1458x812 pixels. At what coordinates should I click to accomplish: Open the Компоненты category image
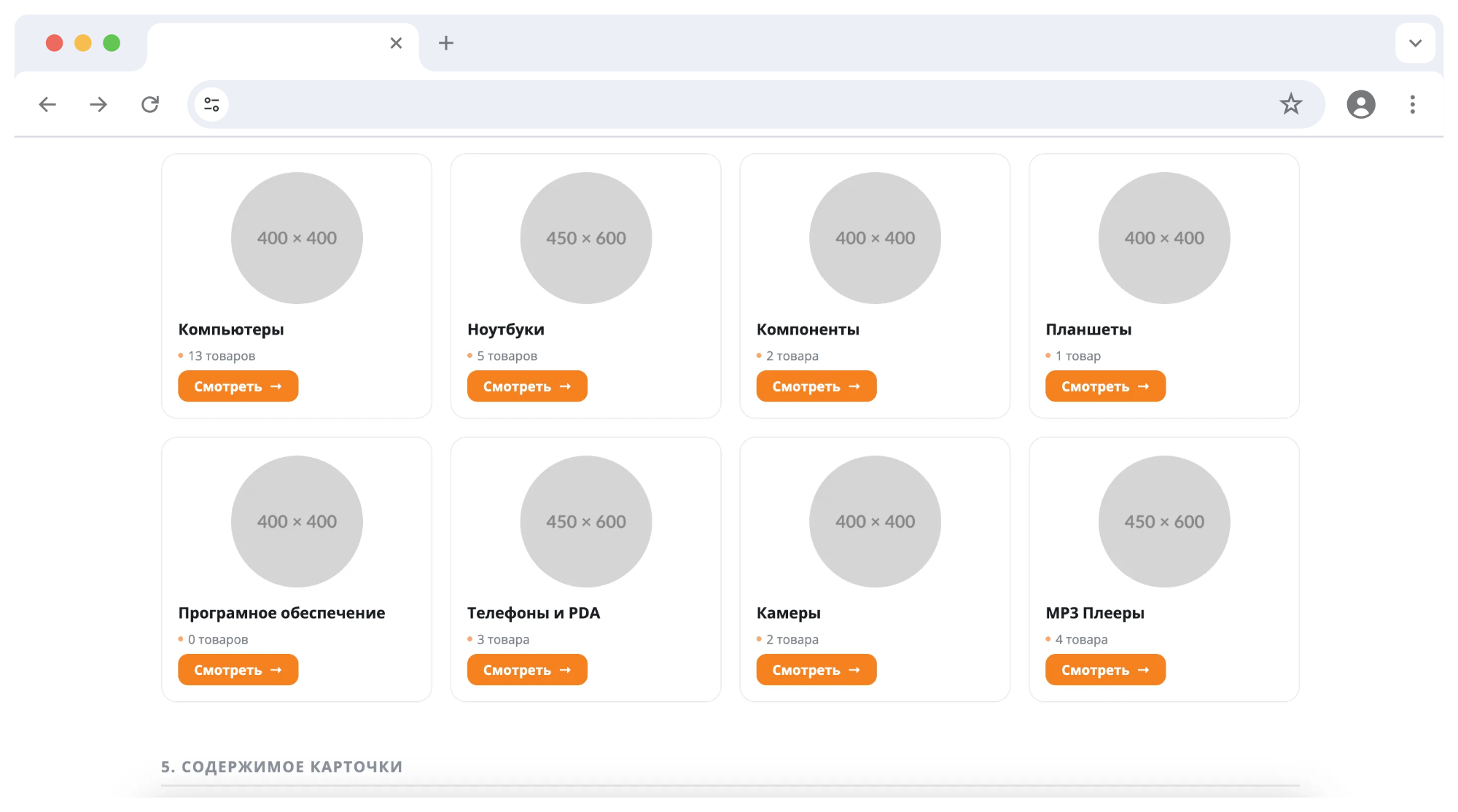pyautogui.click(x=875, y=238)
